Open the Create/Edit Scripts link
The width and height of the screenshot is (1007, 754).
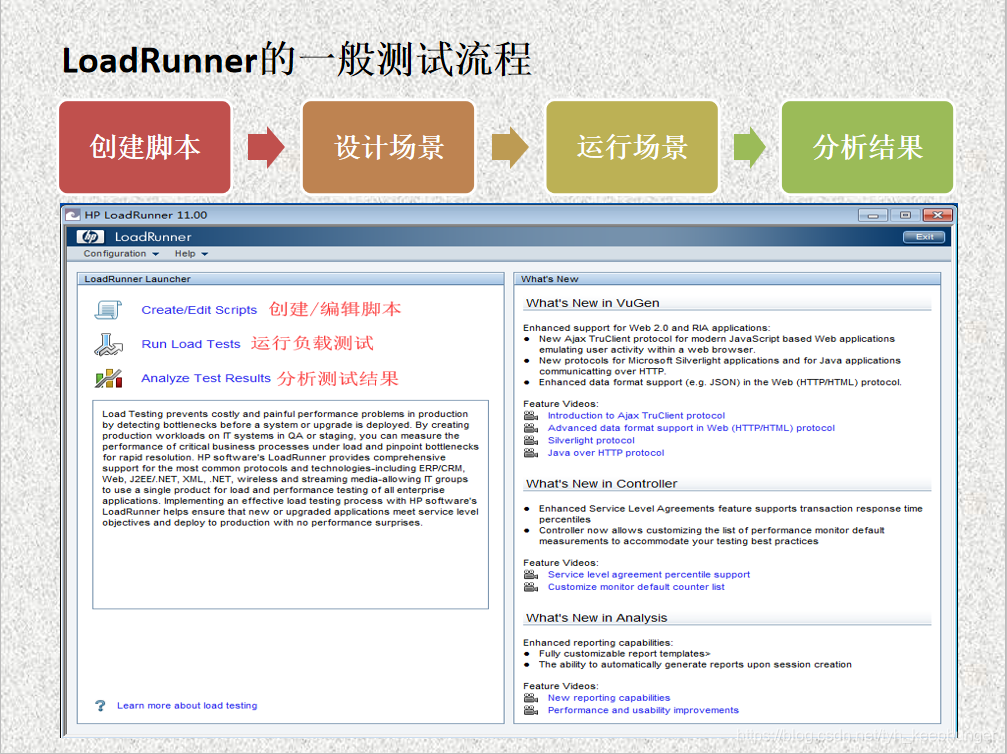(199, 310)
